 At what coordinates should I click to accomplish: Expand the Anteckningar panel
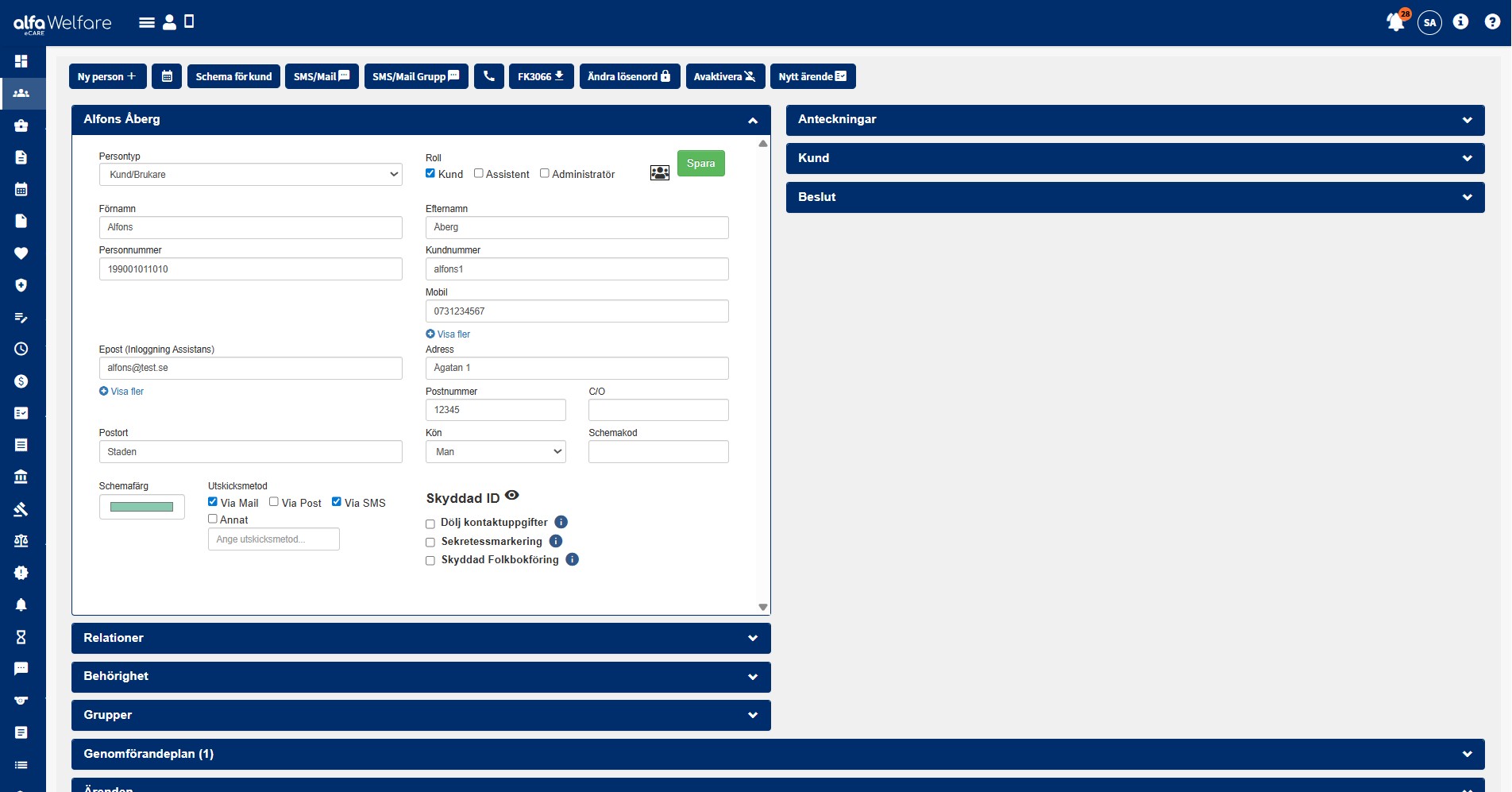point(1134,120)
